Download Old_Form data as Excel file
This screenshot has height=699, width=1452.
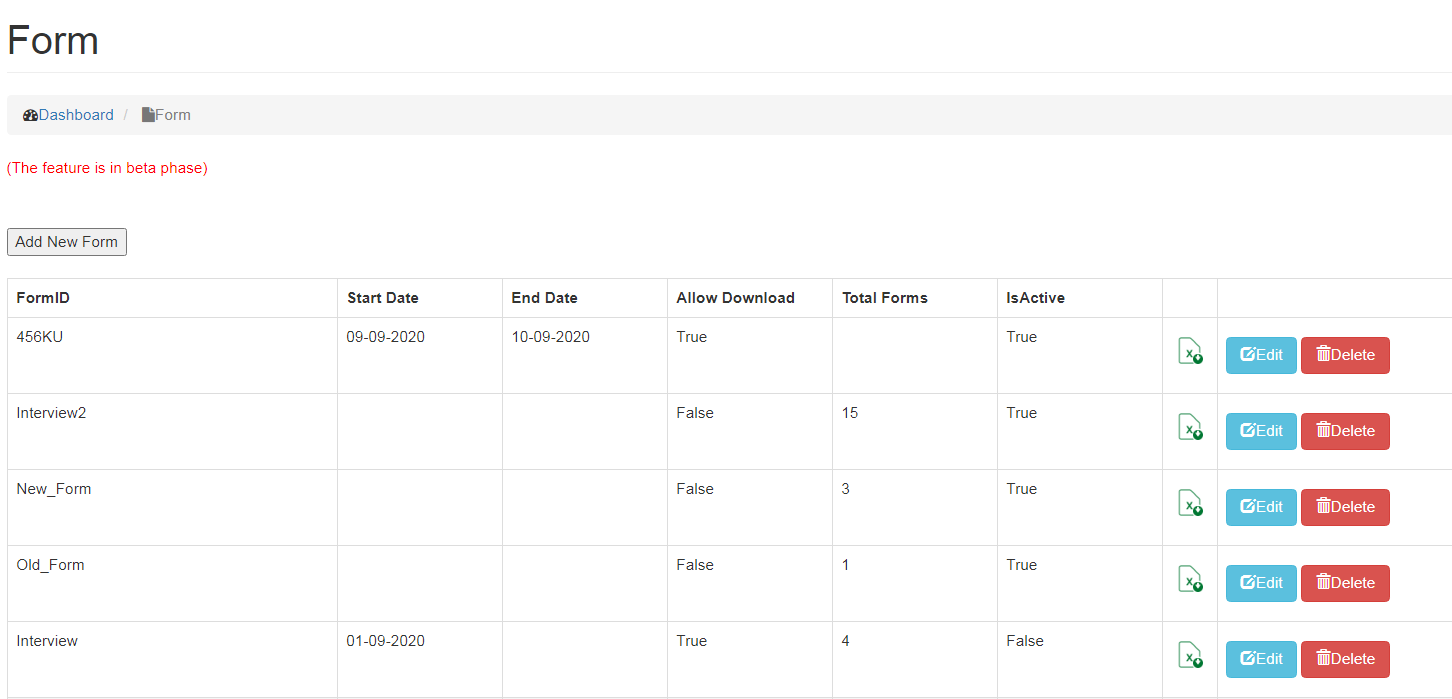pyautogui.click(x=1190, y=580)
